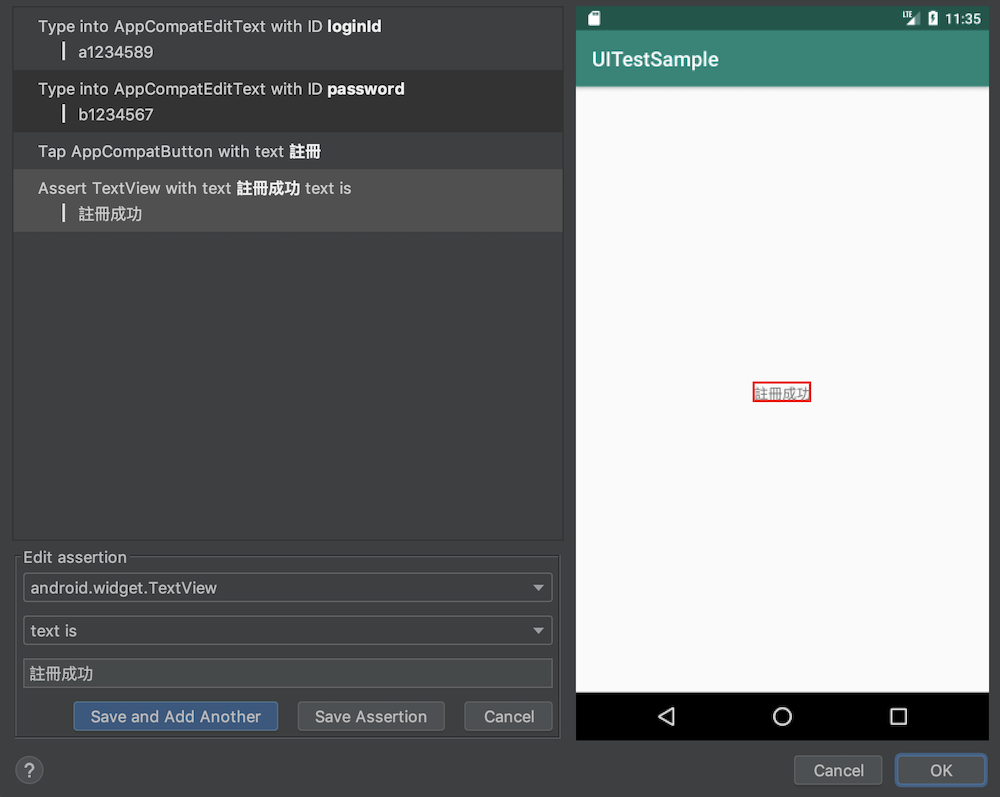The image size is (1000, 797).
Task: Click the dialog's bottom Cancel button
Action: tap(838, 770)
